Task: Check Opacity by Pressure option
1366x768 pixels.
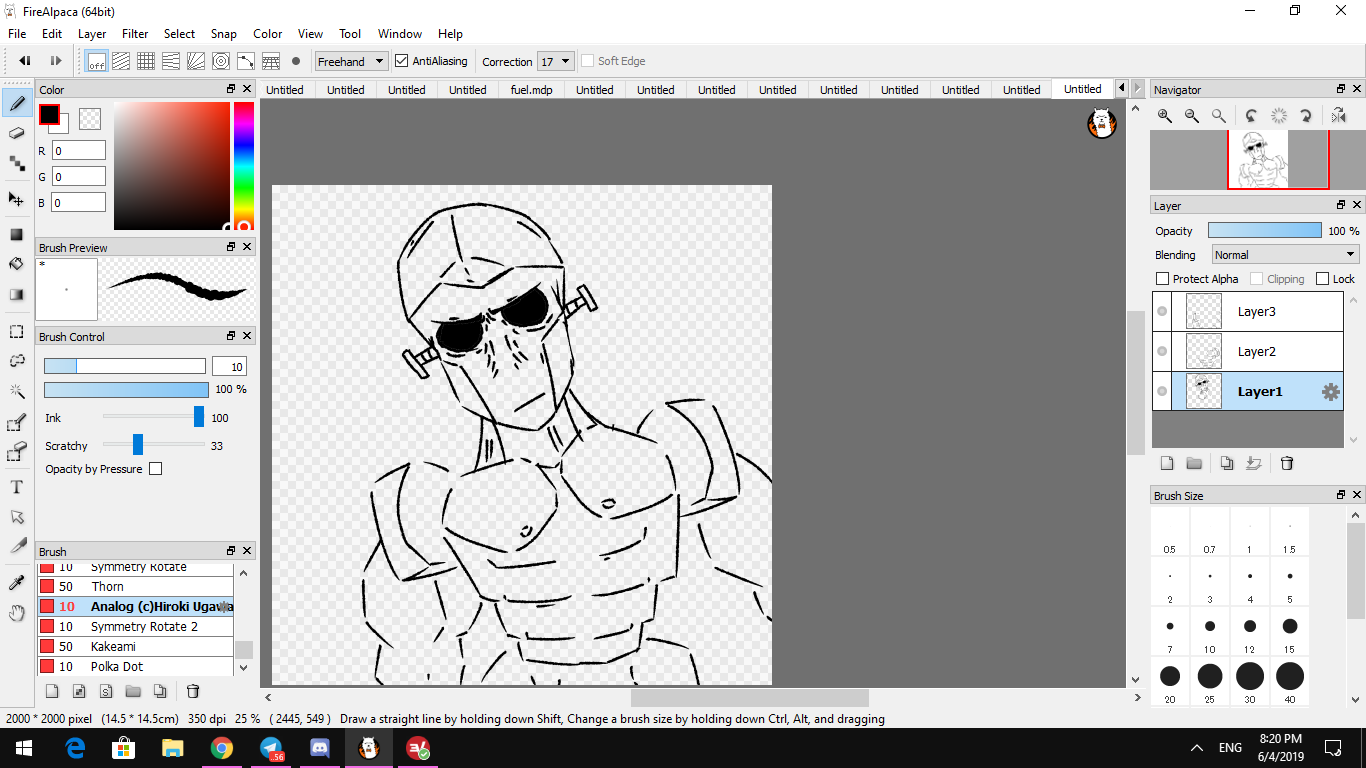Action: [155, 469]
